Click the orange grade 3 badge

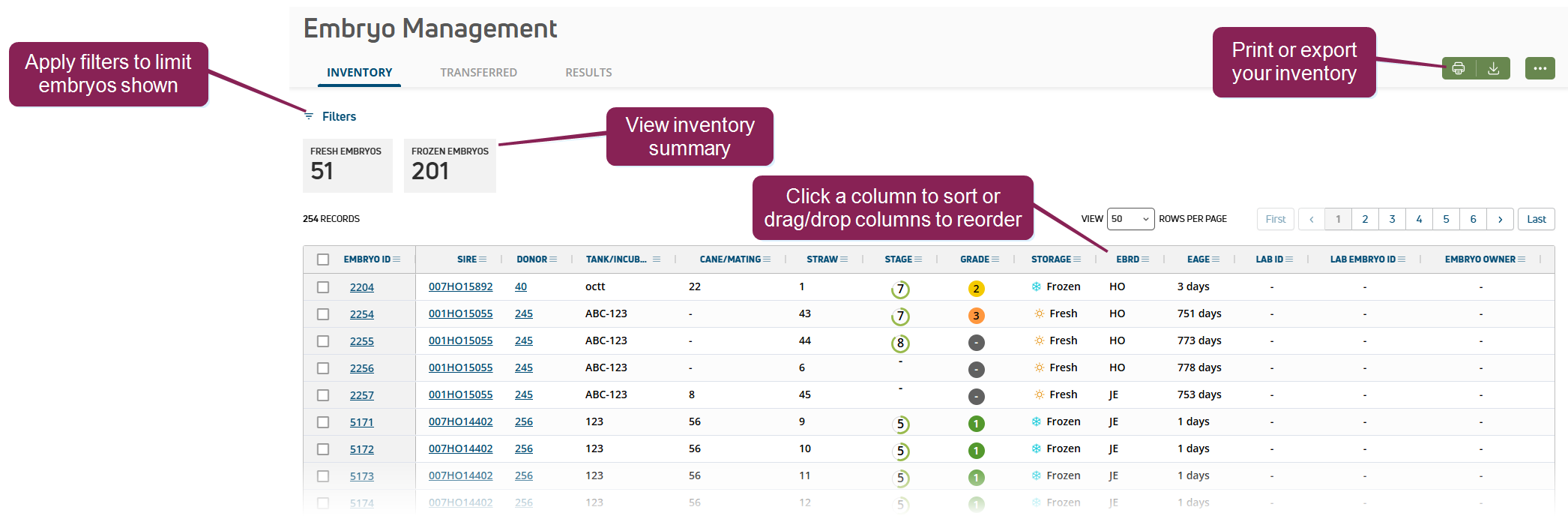(976, 316)
